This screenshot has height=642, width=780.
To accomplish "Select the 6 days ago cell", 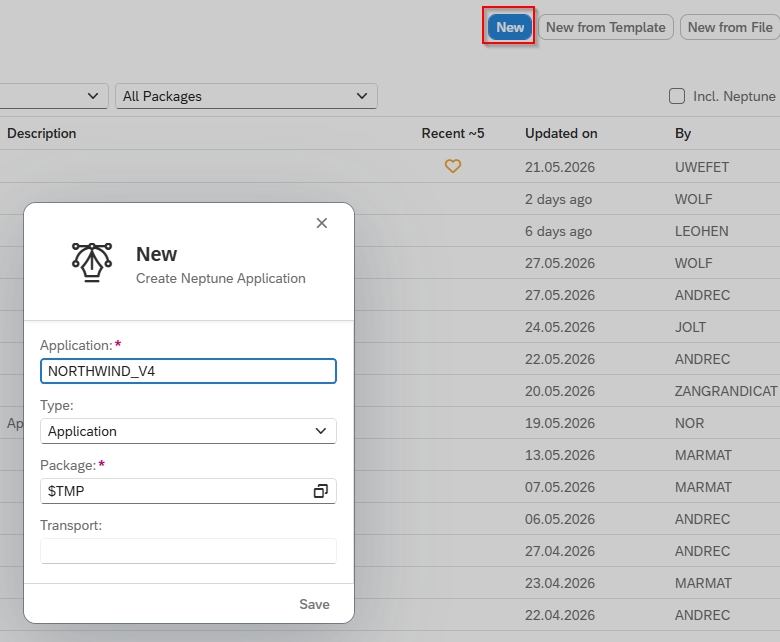I will tap(558, 231).
